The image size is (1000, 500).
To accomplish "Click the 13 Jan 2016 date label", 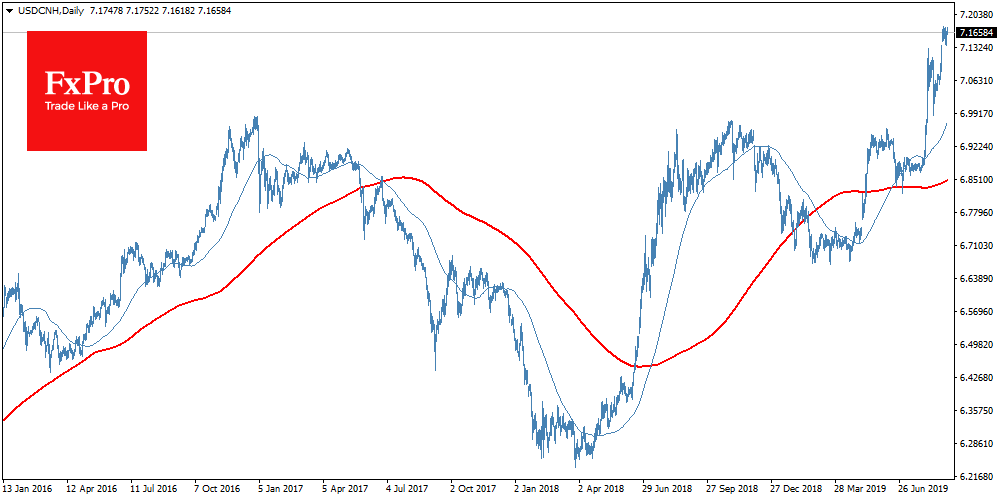I will [x=25, y=490].
